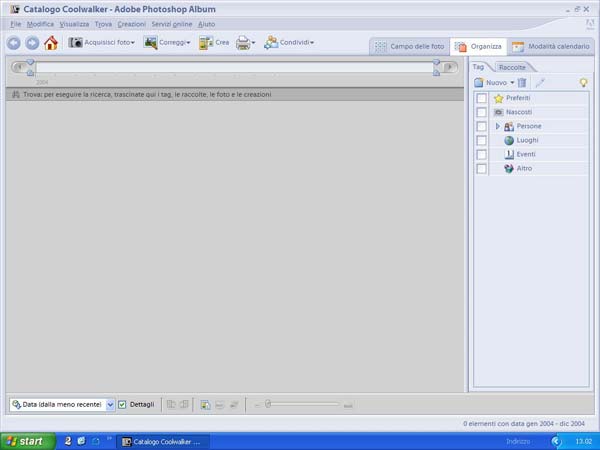Viewport: 600px width, 450px height.
Task: Expand the Persone tag category
Action: click(497, 126)
